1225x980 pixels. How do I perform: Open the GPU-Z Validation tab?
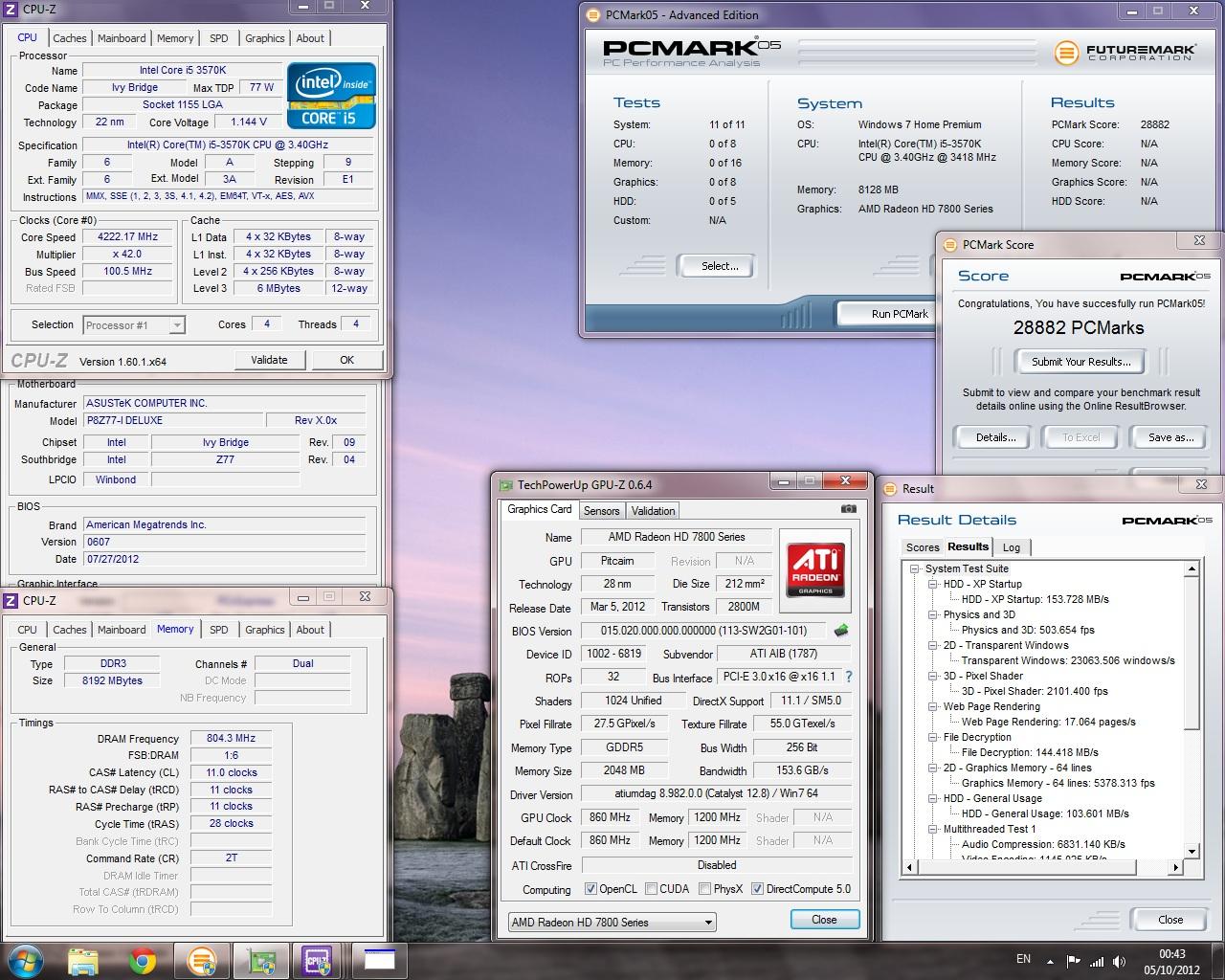654,511
